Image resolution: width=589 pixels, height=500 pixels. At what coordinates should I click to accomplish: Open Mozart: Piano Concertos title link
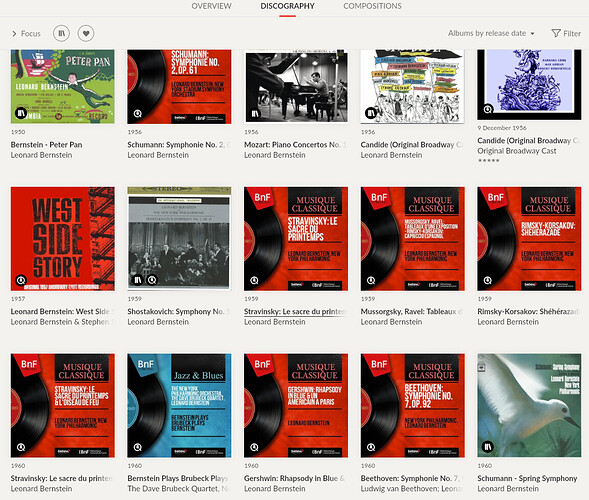pyautogui.click(x=296, y=145)
